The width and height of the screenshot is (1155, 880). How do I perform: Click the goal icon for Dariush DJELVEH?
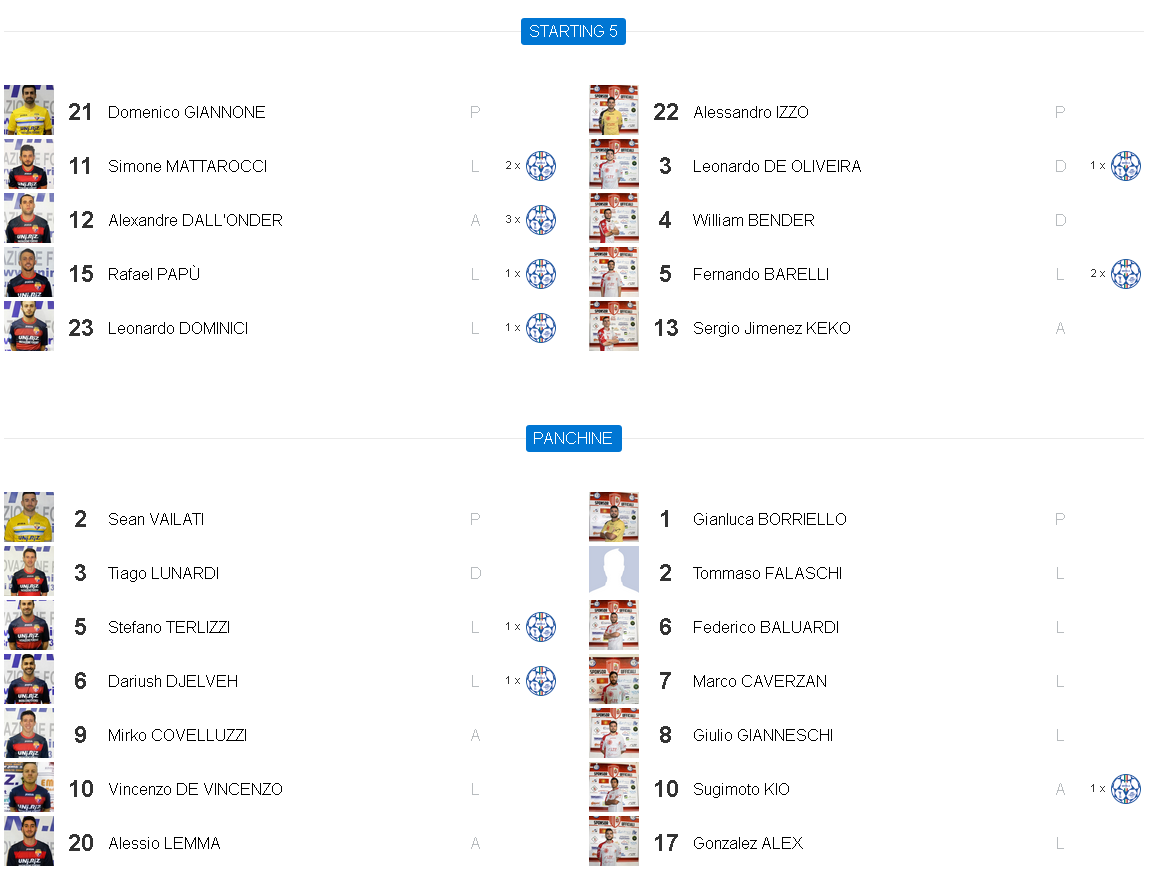pyautogui.click(x=541, y=681)
